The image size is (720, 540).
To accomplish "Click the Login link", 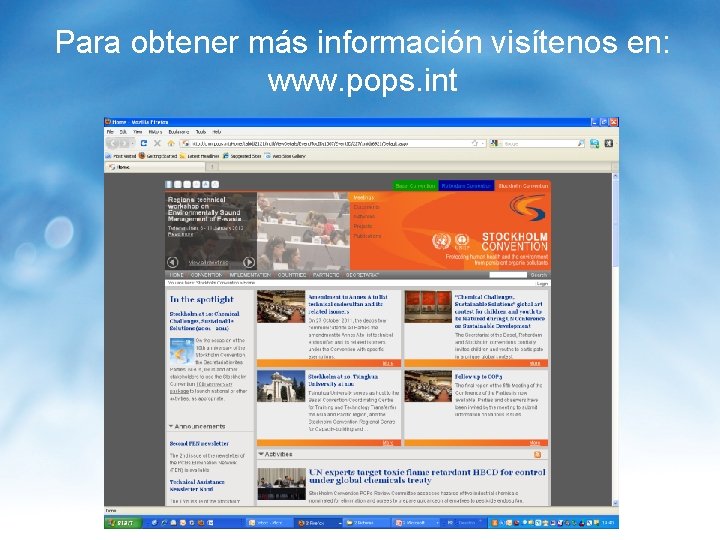I will 542,284.
